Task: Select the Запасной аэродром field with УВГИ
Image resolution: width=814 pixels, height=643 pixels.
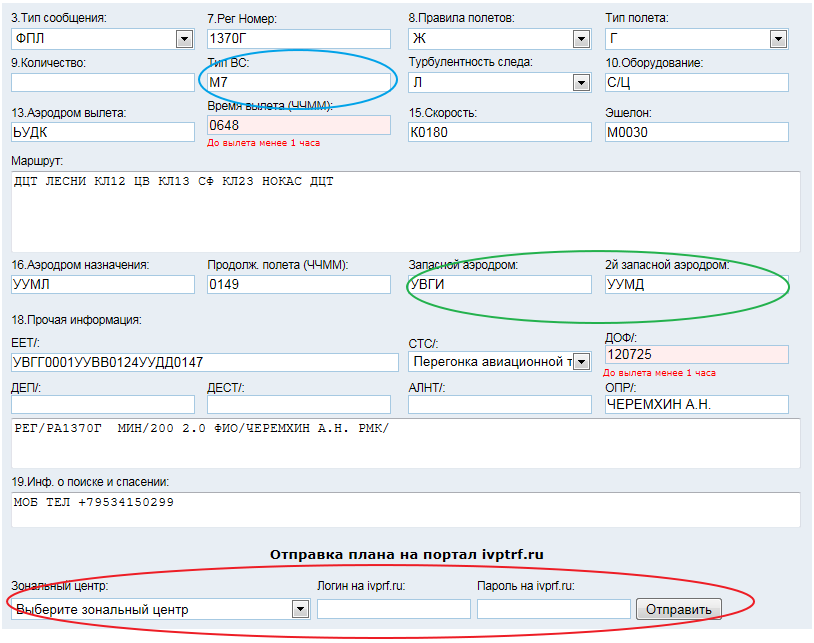Action: (499, 284)
